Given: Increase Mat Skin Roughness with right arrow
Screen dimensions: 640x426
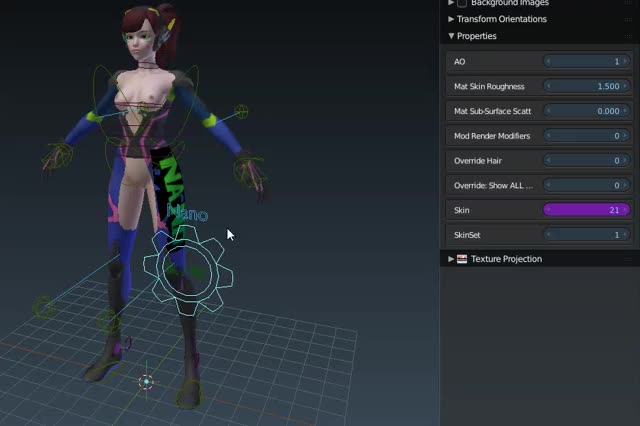Looking at the screenshot, I should [x=625, y=86].
